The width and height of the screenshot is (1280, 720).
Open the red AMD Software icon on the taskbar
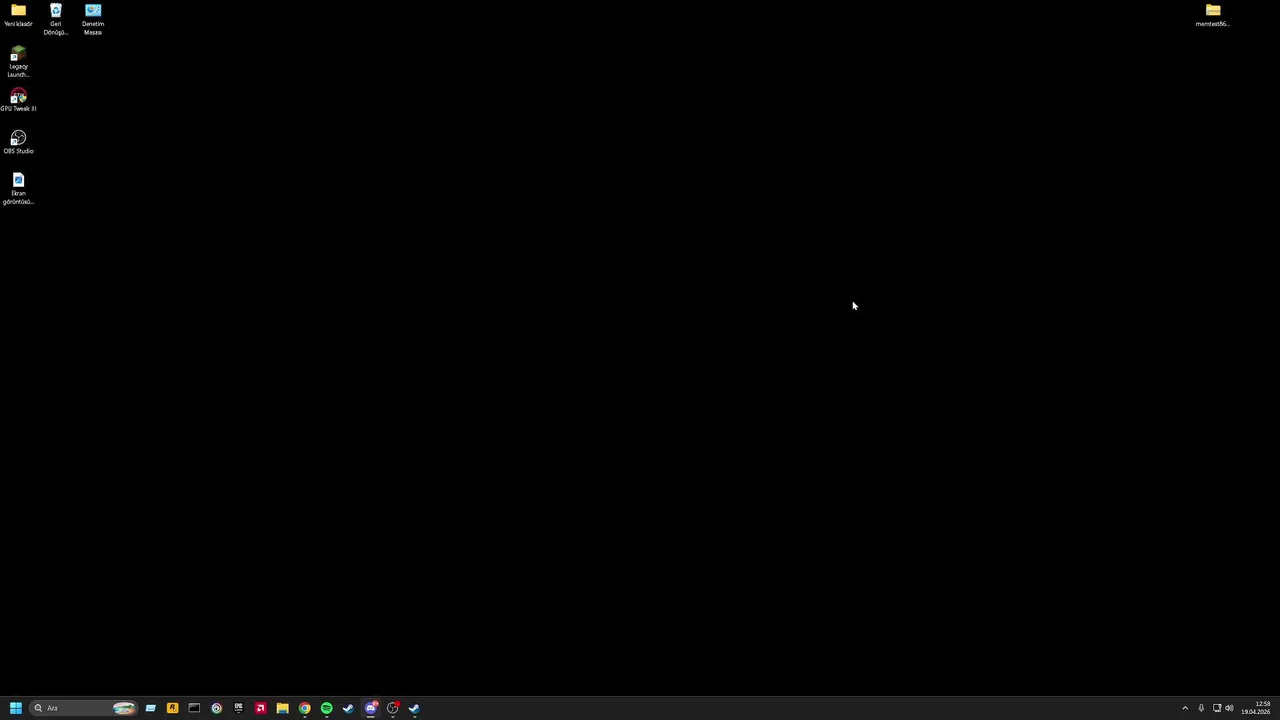pos(260,708)
